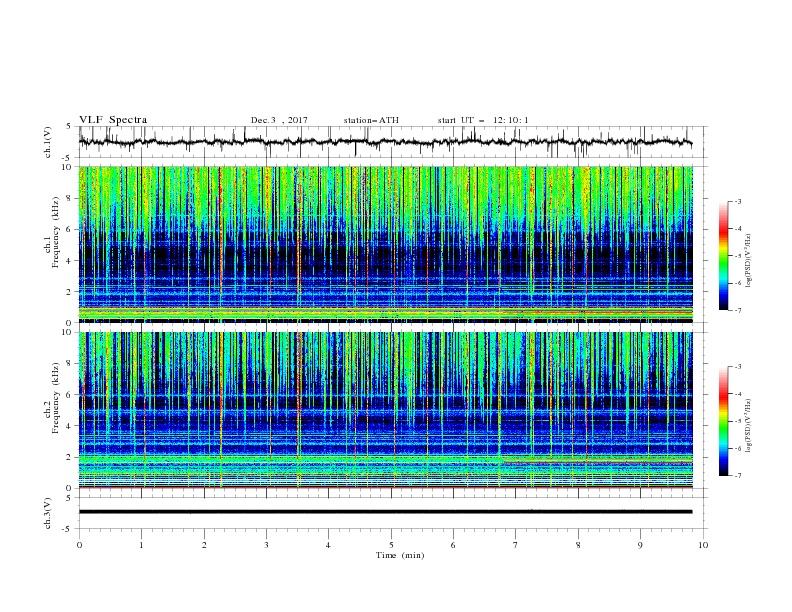Viewport: 792px width, 612px height.
Task: Click time axis tick label "3"
Action: click(x=267, y=545)
